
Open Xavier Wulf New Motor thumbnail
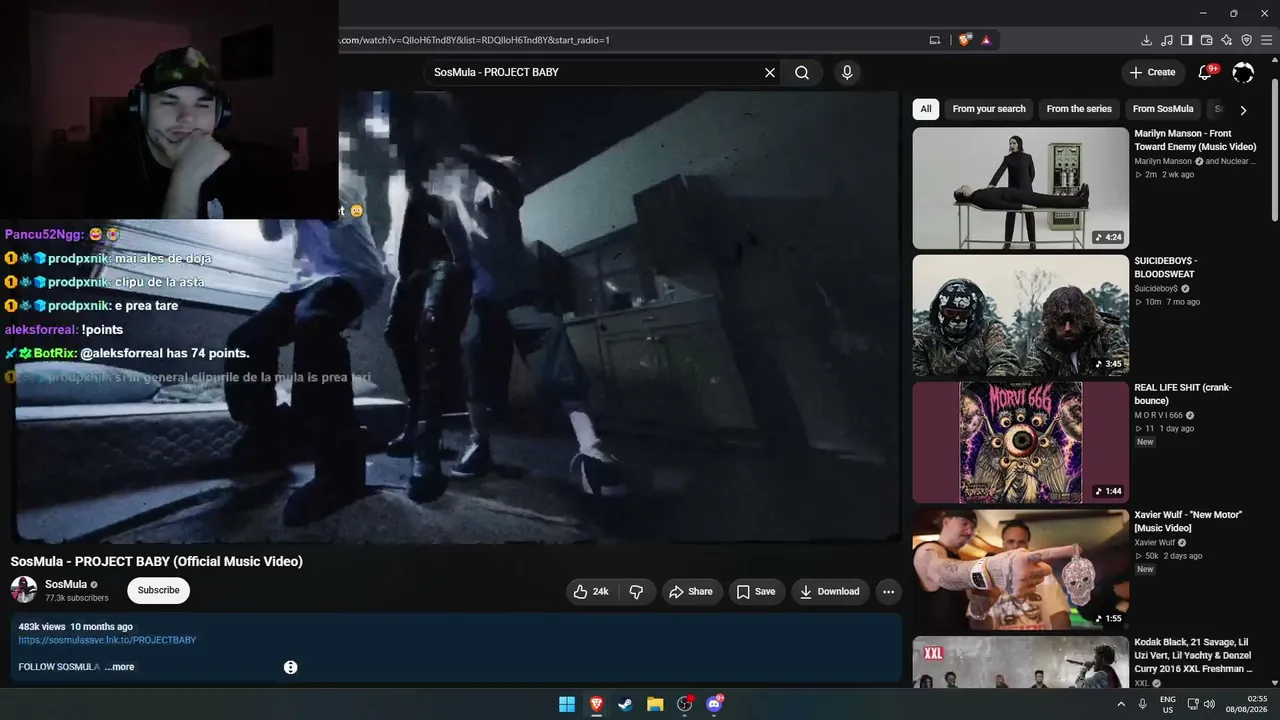1020,569
